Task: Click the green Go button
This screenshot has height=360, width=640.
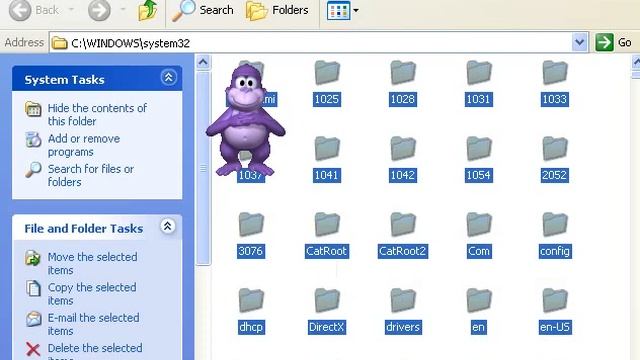Action: coord(614,42)
